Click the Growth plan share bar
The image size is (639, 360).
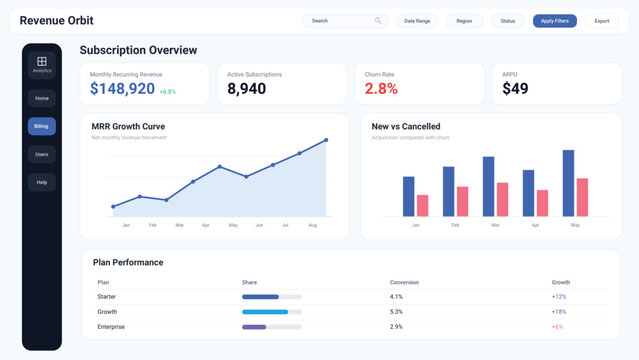[272, 312]
